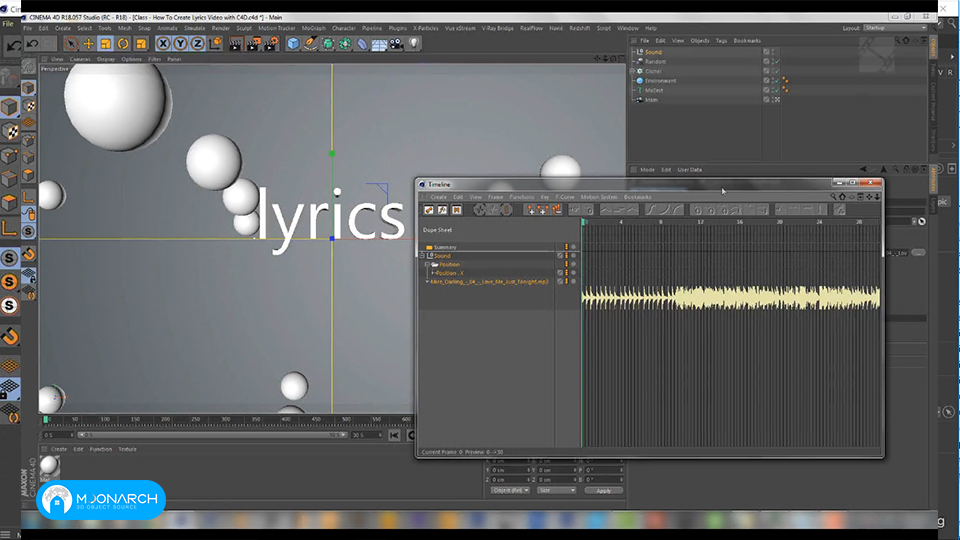This screenshot has width=960, height=540.
Task: Expand the mp3 sound track row
Action: pyautogui.click(x=427, y=282)
